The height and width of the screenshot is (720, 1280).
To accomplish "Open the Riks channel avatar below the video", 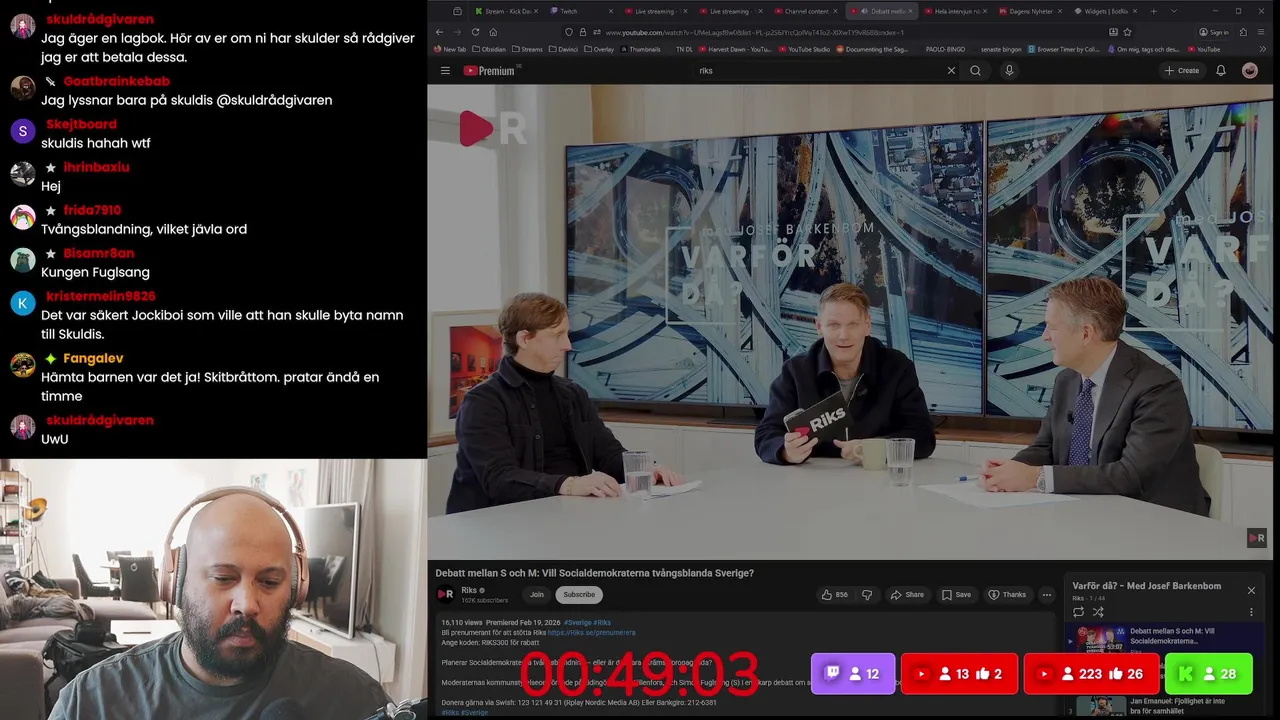I will pos(446,594).
